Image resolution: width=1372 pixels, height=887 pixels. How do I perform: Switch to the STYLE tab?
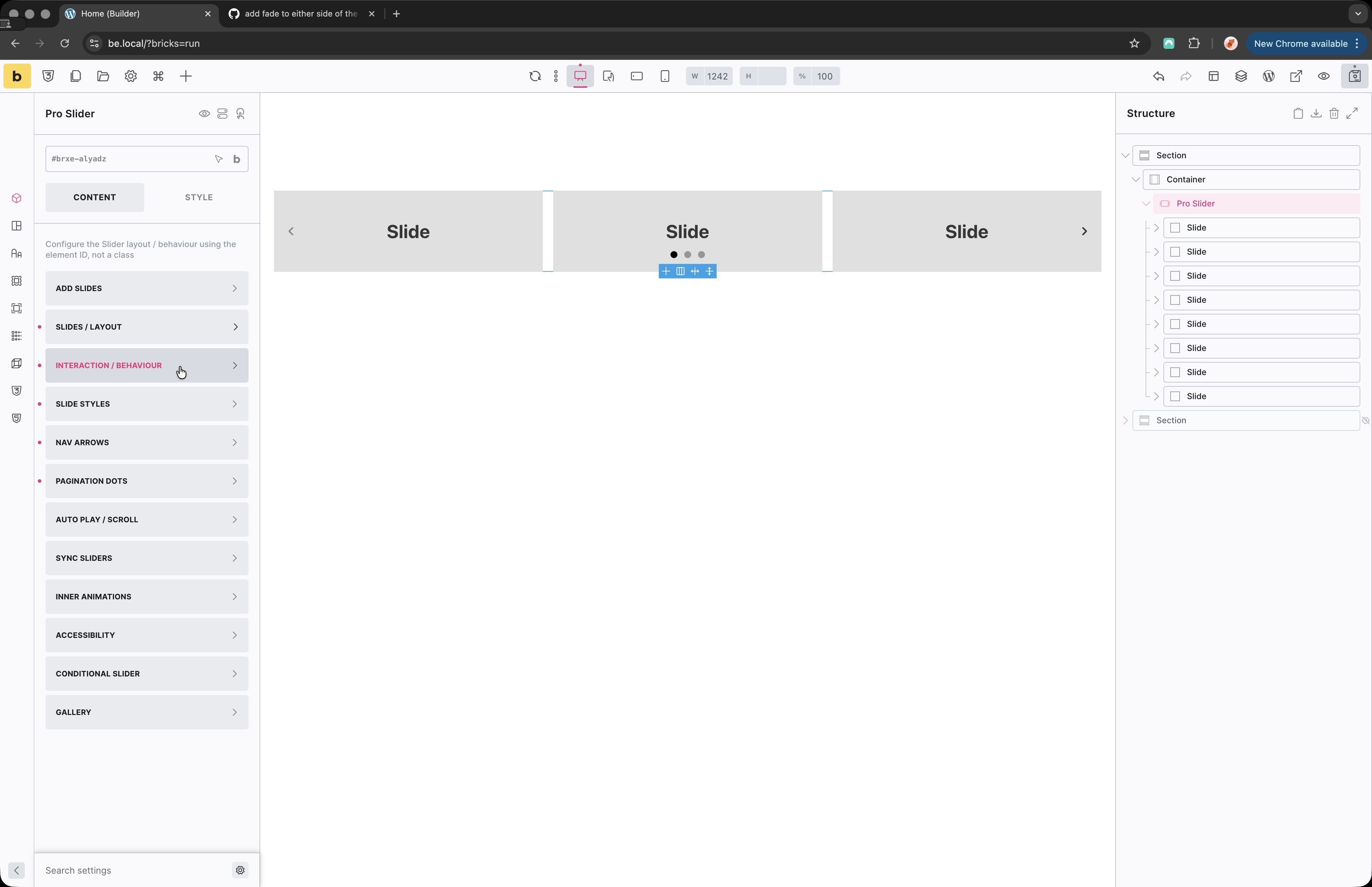pos(198,197)
